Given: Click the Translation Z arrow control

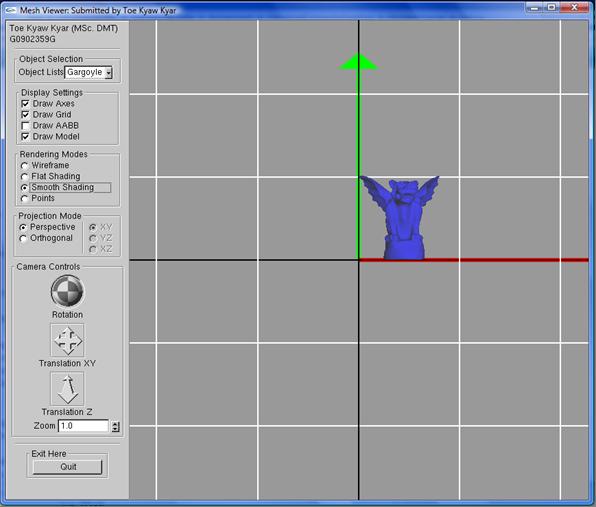Looking at the screenshot, I should (x=67, y=389).
